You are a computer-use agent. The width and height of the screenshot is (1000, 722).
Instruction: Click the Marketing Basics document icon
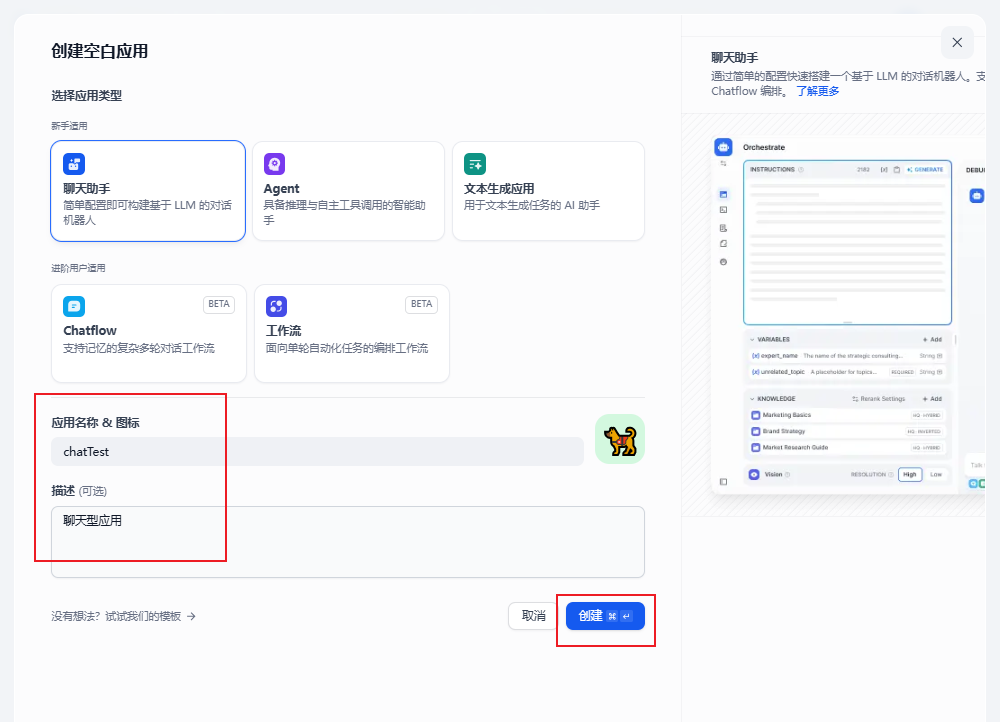[x=756, y=415]
